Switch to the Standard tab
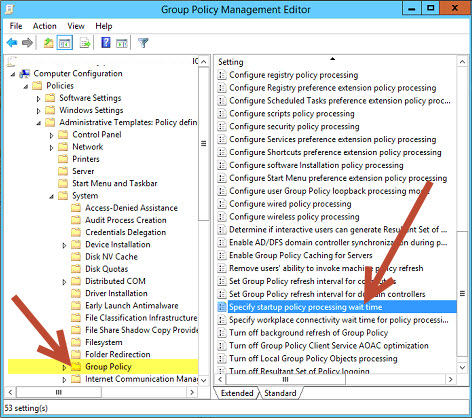The image size is (472, 418). 280,393
